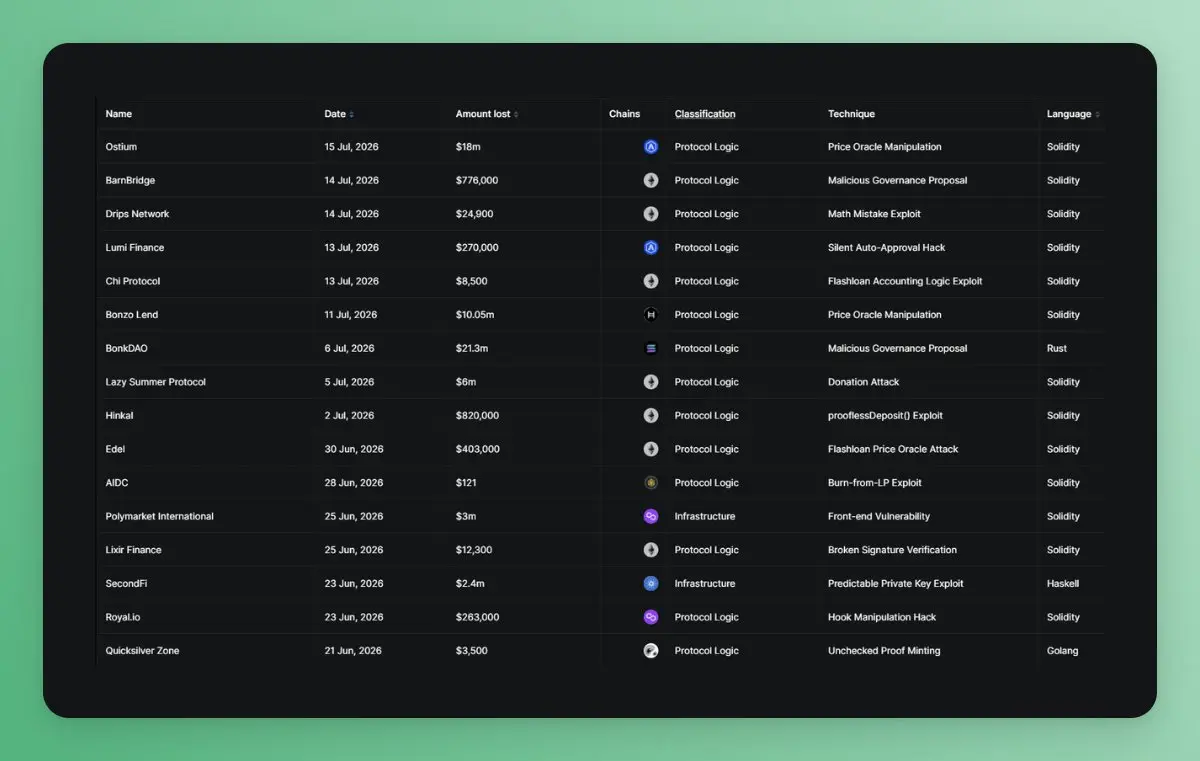Click Donation Attack technique
Screen dimensions: 1200x761
click(863, 382)
